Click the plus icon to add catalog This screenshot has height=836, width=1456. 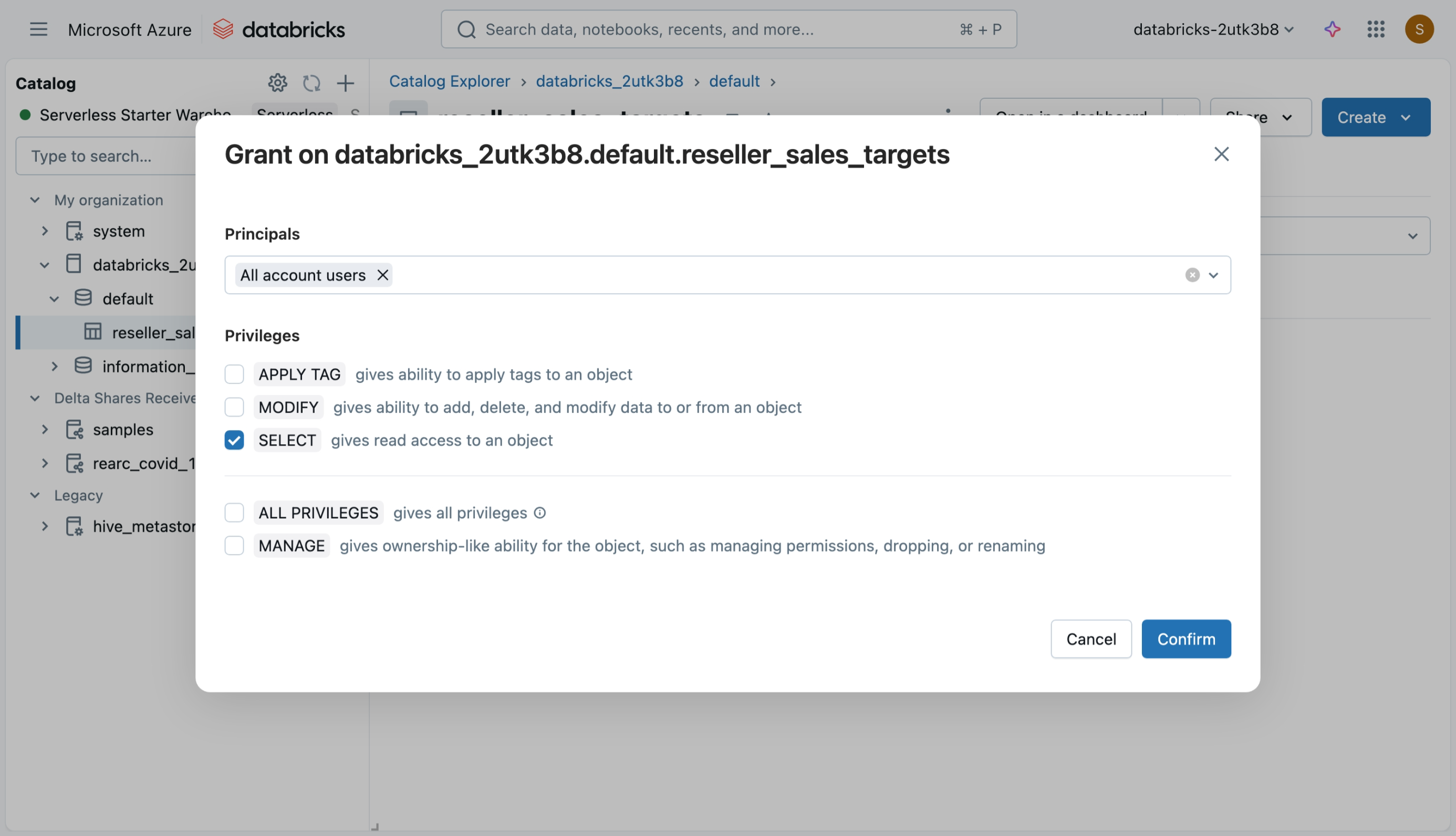345,82
